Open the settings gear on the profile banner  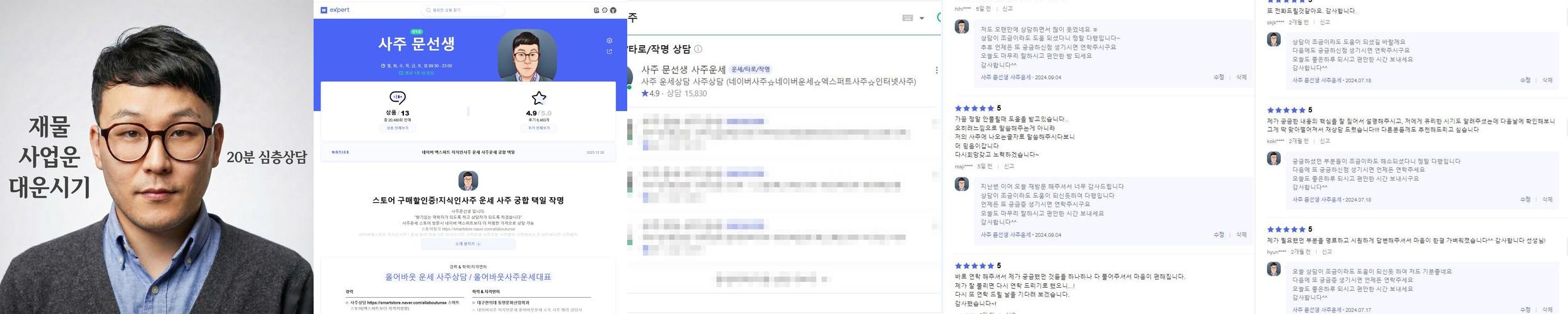pyautogui.click(x=609, y=41)
